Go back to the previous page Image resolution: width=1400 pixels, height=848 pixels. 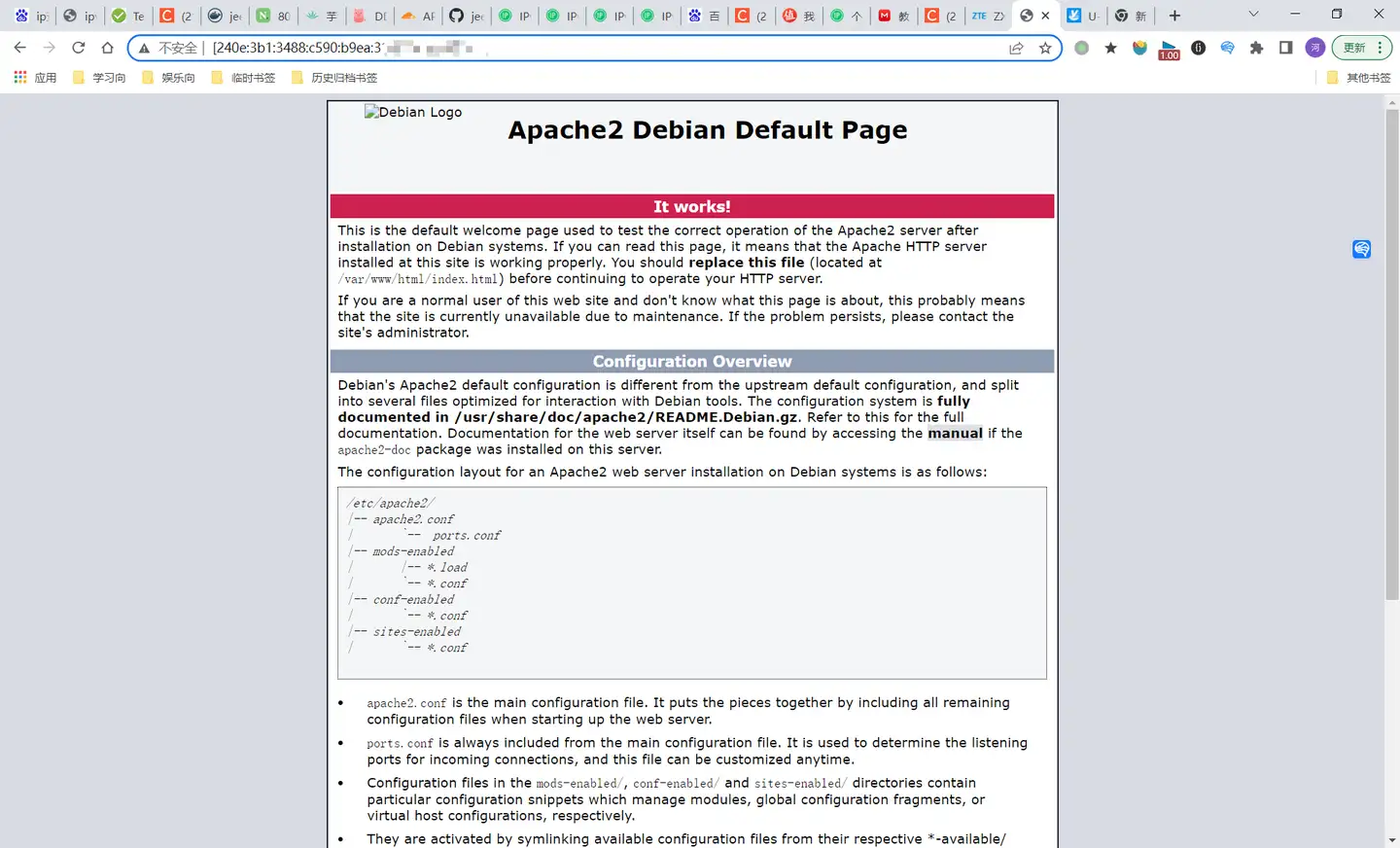coord(20,48)
